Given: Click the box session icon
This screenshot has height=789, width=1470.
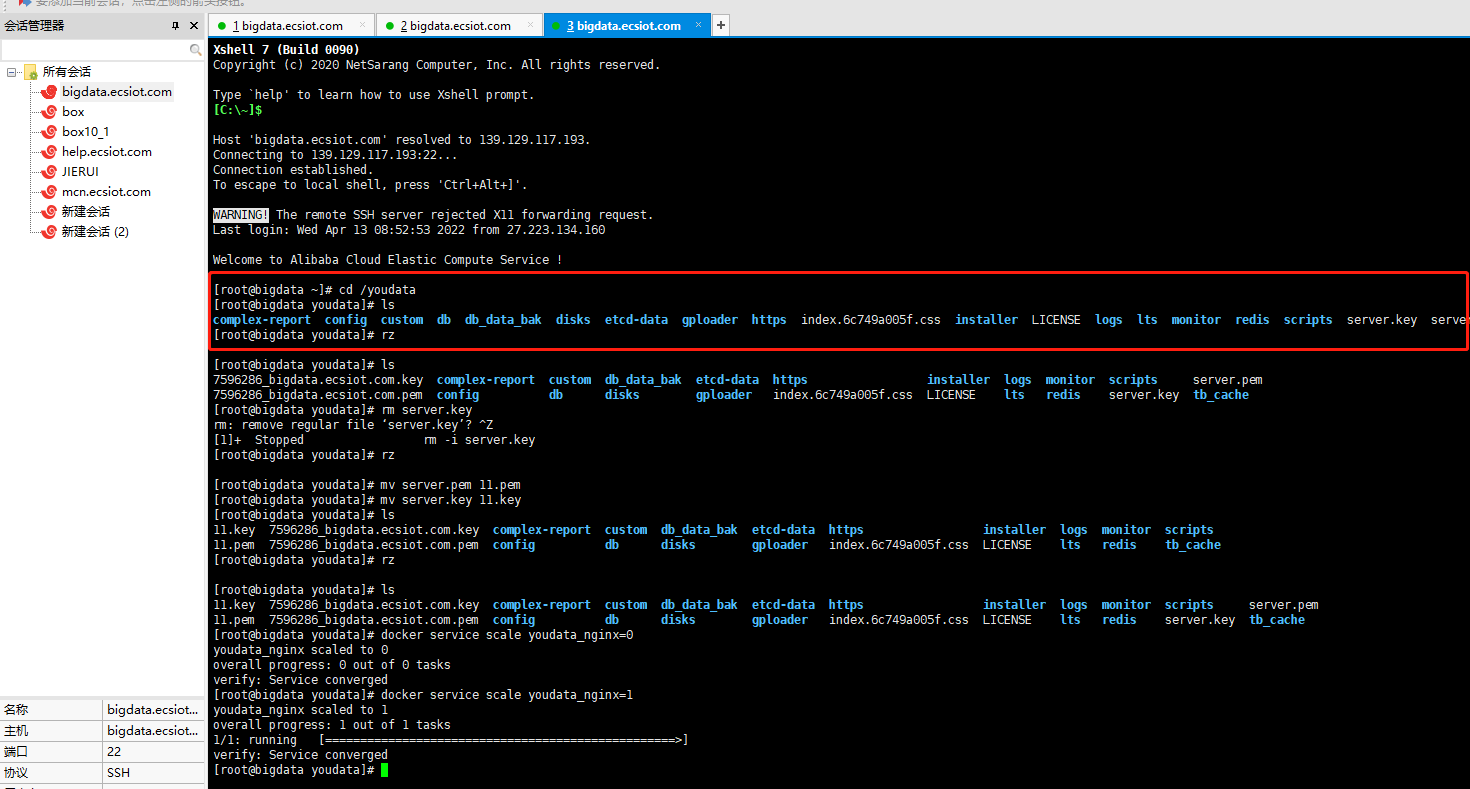Looking at the screenshot, I should [x=49, y=112].
